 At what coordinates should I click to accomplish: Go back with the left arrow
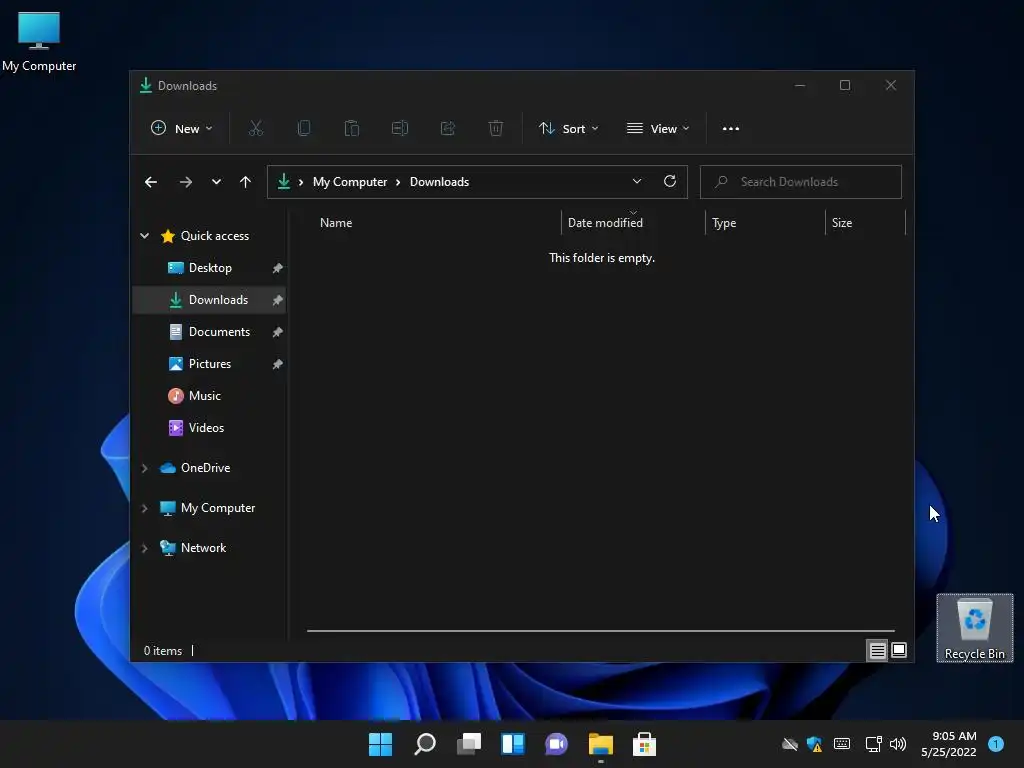[151, 182]
